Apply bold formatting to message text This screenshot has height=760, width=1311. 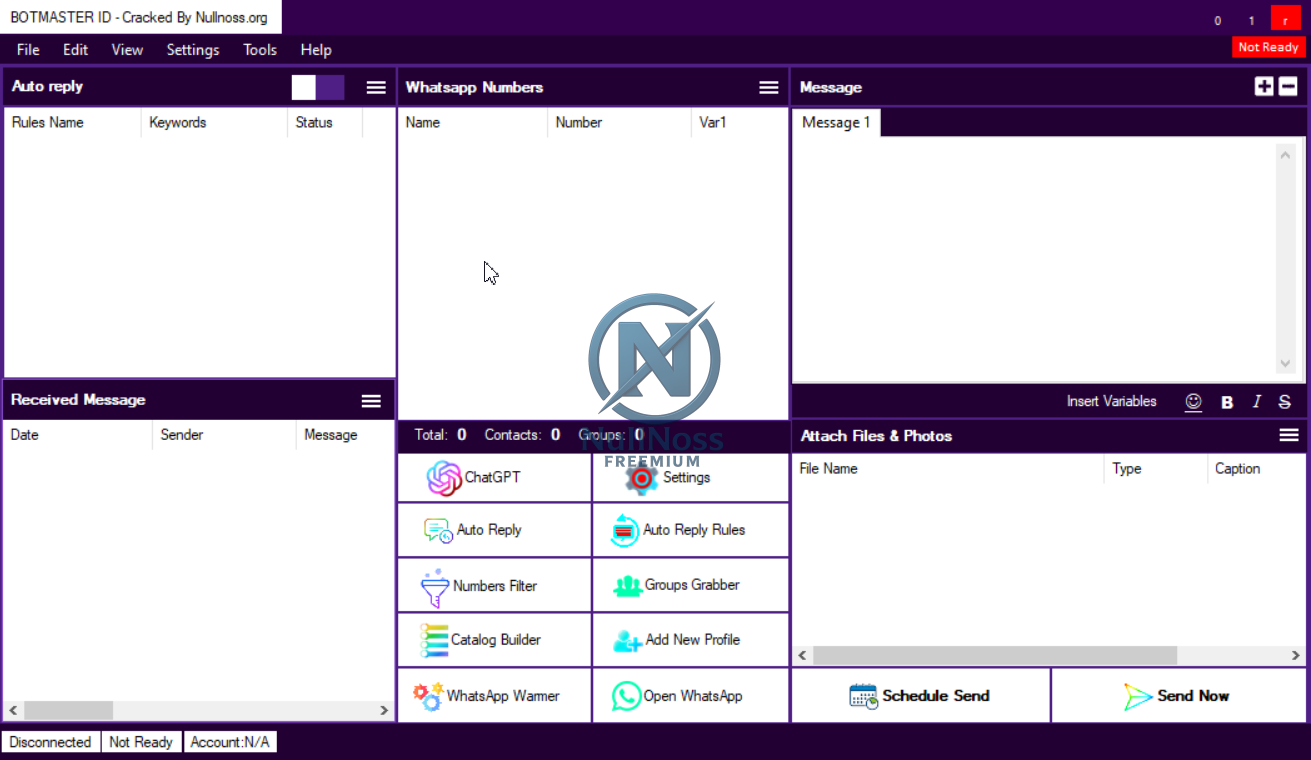coord(1227,401)
